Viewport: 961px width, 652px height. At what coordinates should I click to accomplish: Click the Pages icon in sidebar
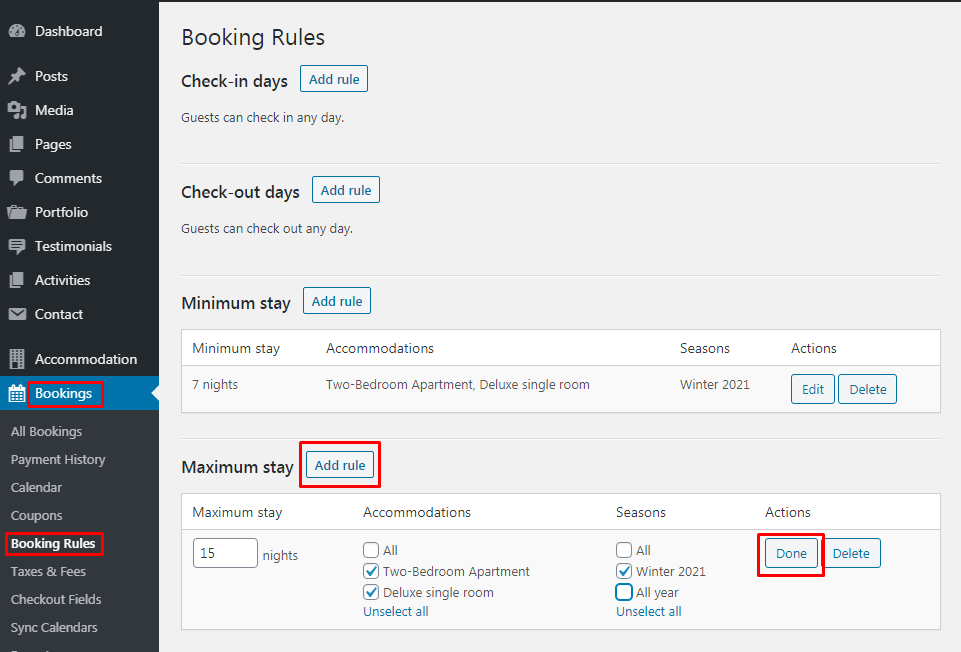tap(17, 144)
